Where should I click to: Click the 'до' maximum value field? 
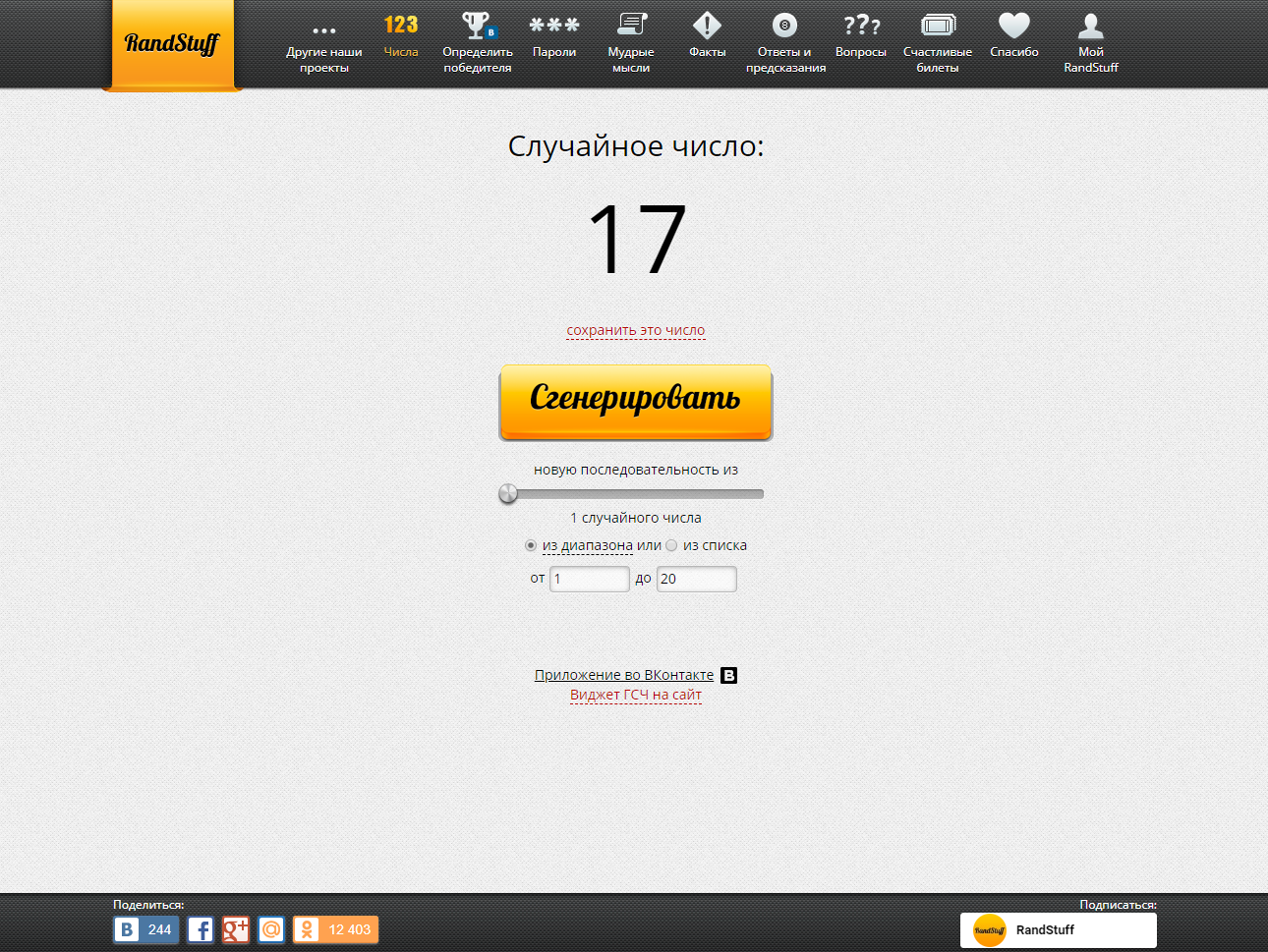pyautogui.click(x=696, y=579)
